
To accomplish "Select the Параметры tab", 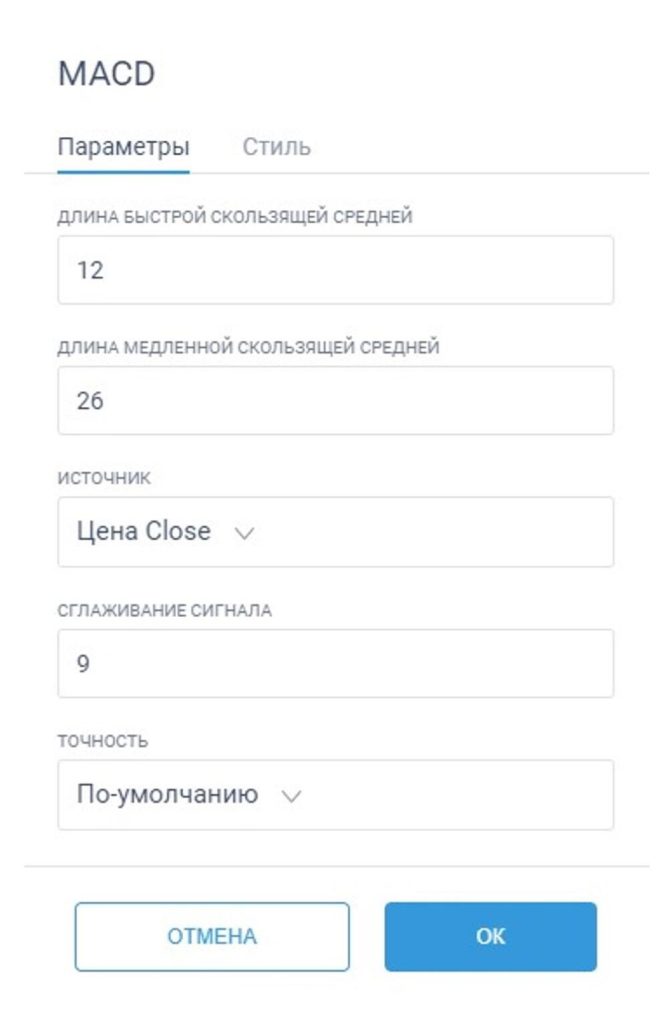I will [123, 147].
